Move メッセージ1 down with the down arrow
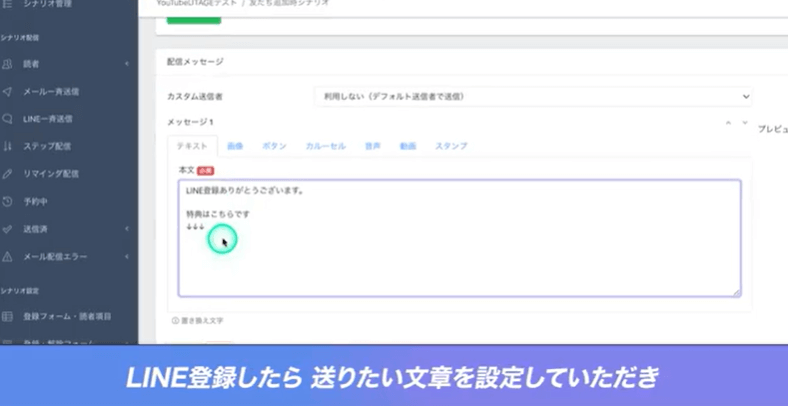Viewport: 788px width, 406px height. (744, 123)
